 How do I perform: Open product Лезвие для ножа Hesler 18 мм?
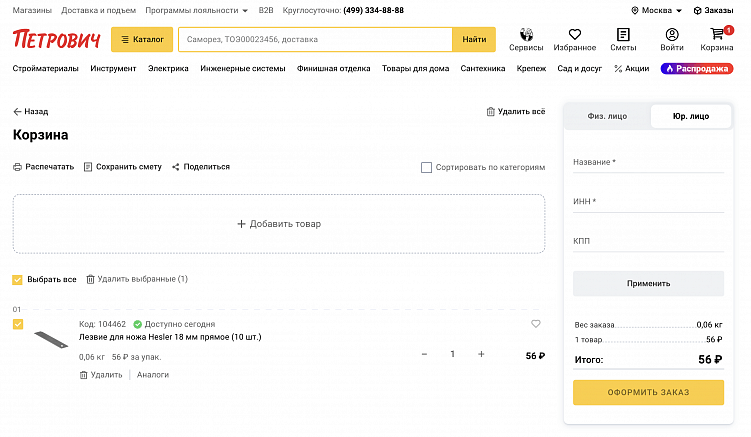click(170, 337)
